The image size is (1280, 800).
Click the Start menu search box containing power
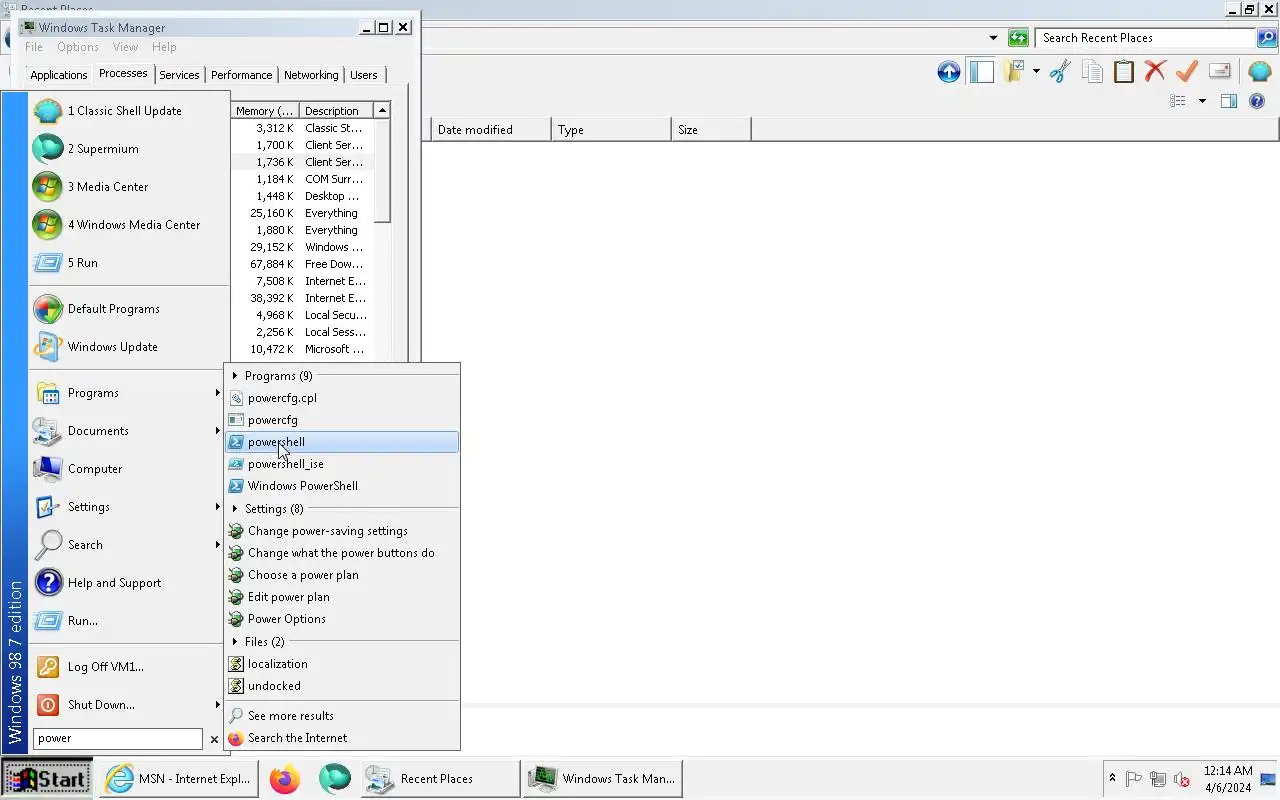coord(118,739)
